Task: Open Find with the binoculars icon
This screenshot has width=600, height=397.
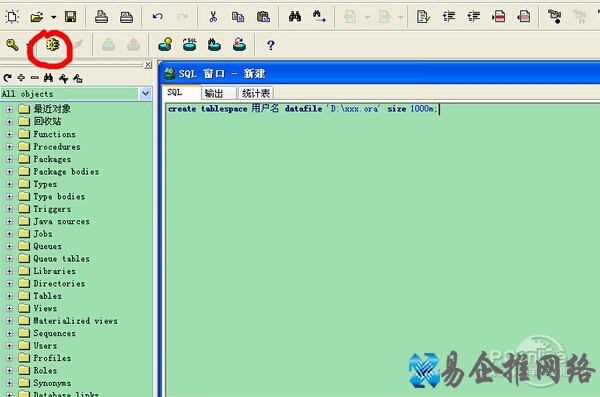Action: point(295,16)
